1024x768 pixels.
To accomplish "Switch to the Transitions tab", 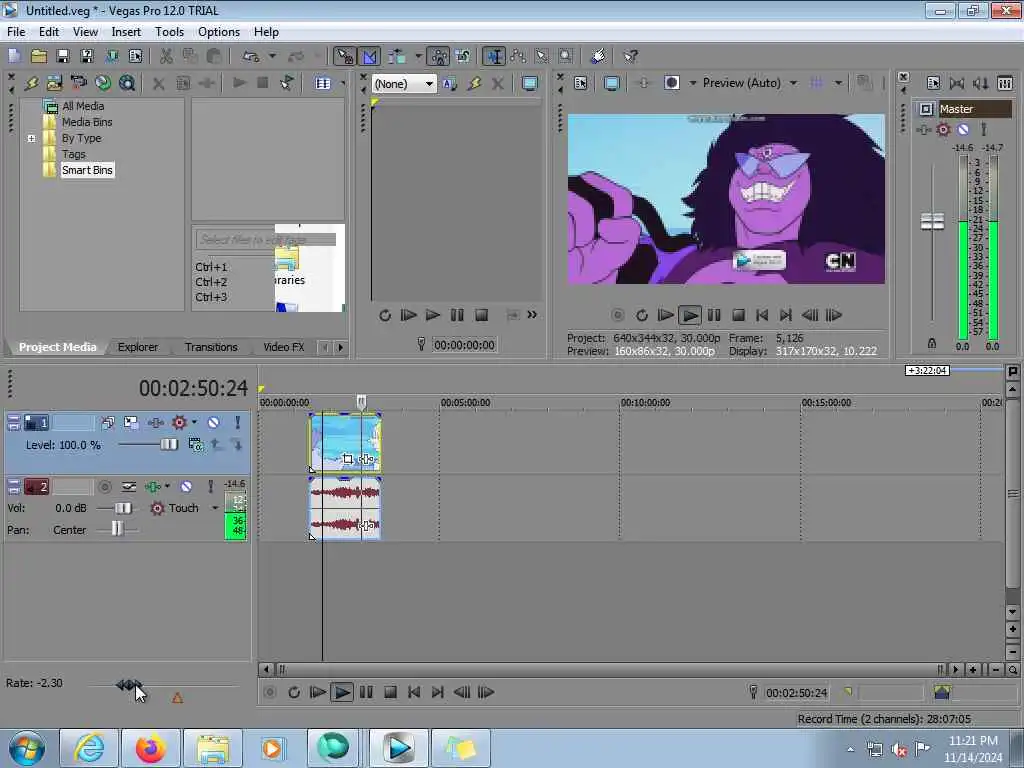I will click(211, 347).
